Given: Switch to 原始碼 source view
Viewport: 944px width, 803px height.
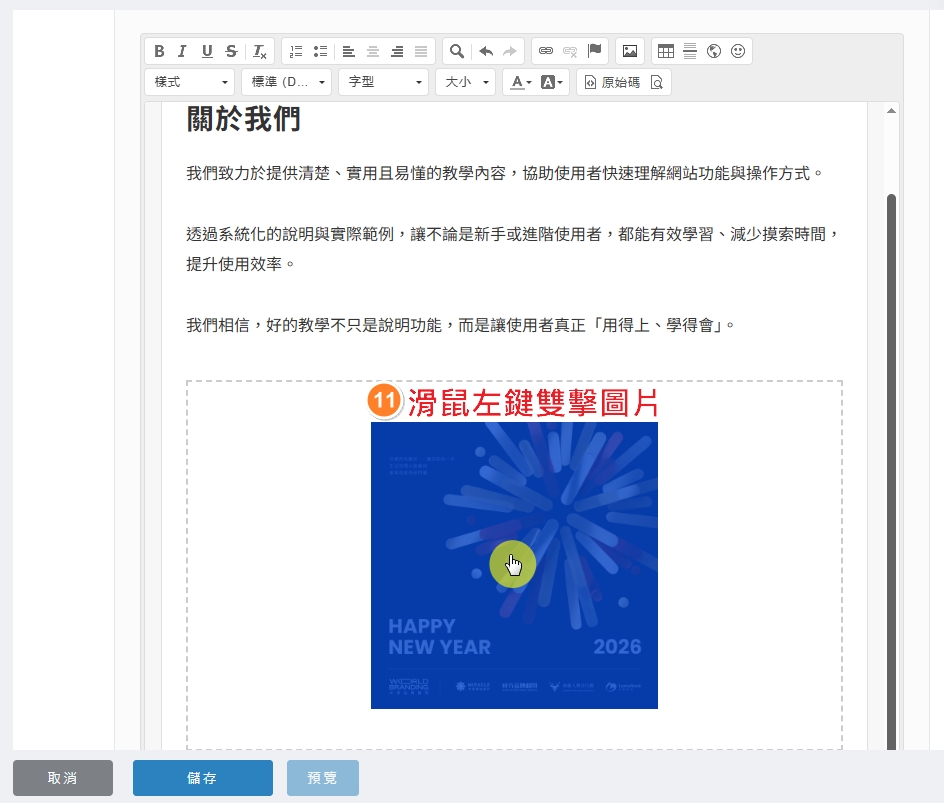Looking at the screenshot, I should (612, 82).
